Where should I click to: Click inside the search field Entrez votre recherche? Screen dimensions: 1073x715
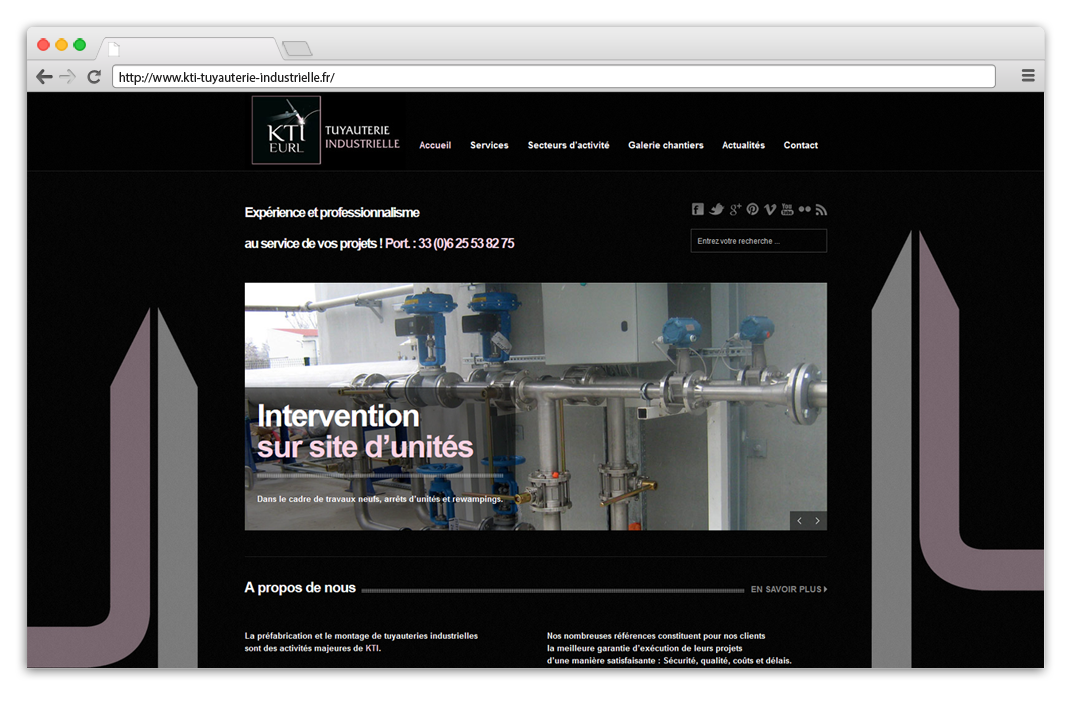[758, 240]
